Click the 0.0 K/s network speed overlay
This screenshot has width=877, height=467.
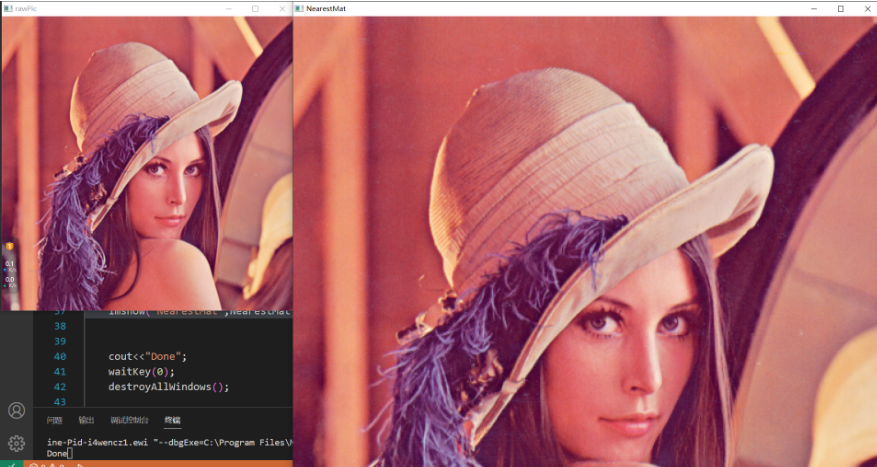[11, 281]
